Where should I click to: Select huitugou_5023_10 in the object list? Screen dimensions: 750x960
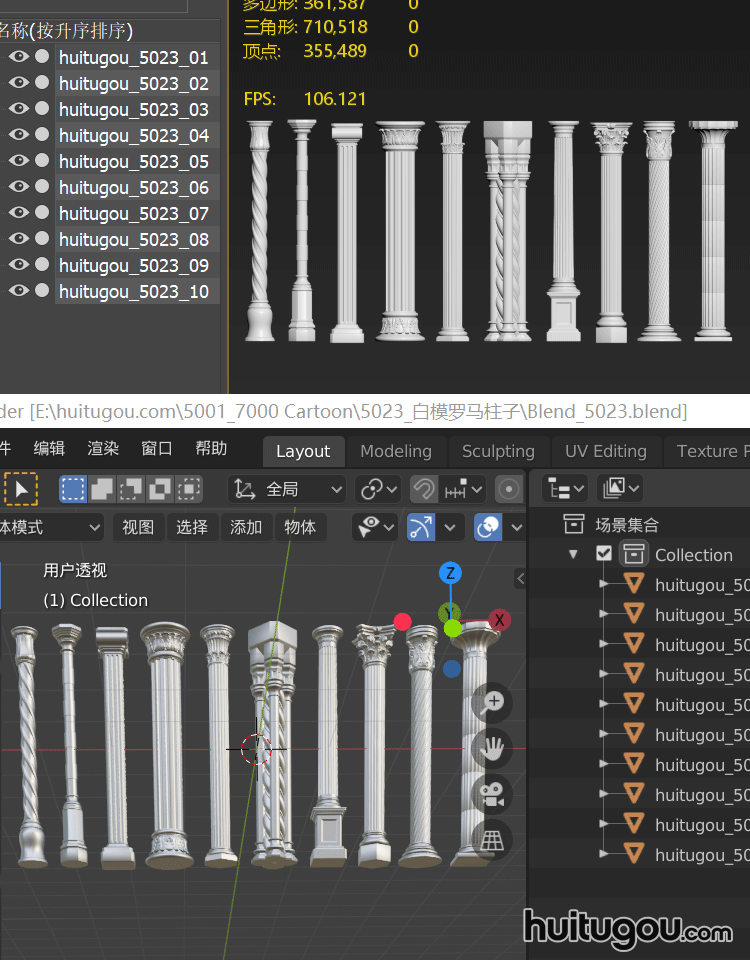134,291
